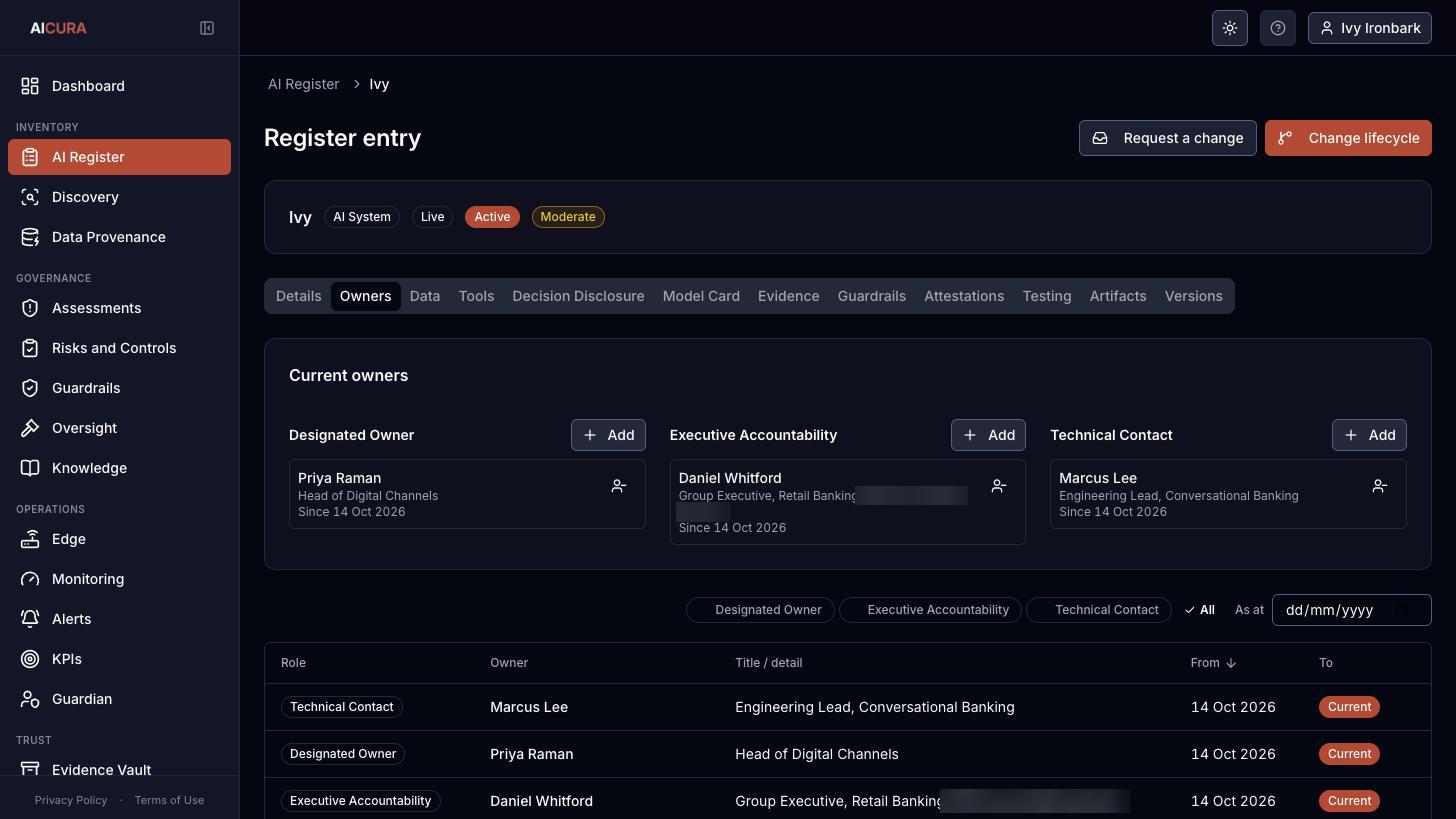Open the Terms of Use link
This screenshot has height=819, width=1456.
click(169, 800)
